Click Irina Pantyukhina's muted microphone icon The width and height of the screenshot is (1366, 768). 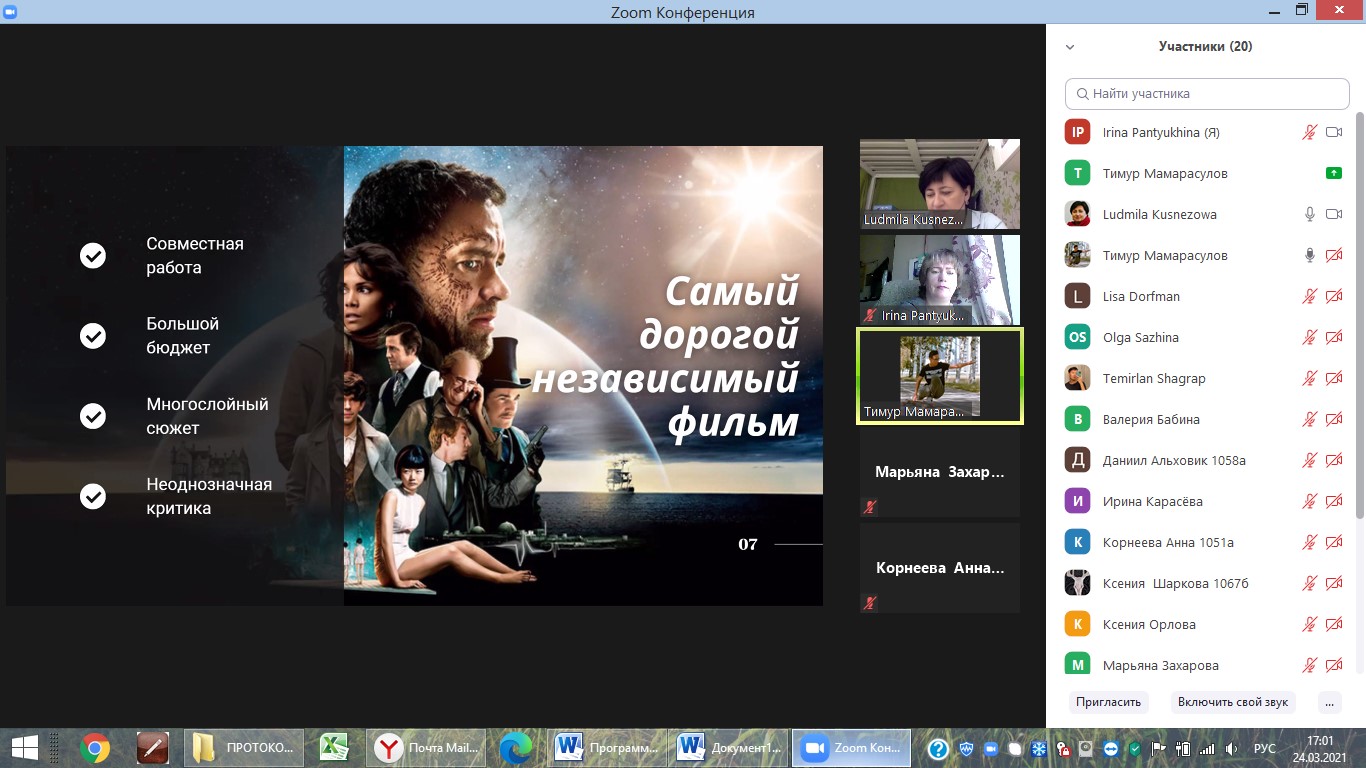1309,132
